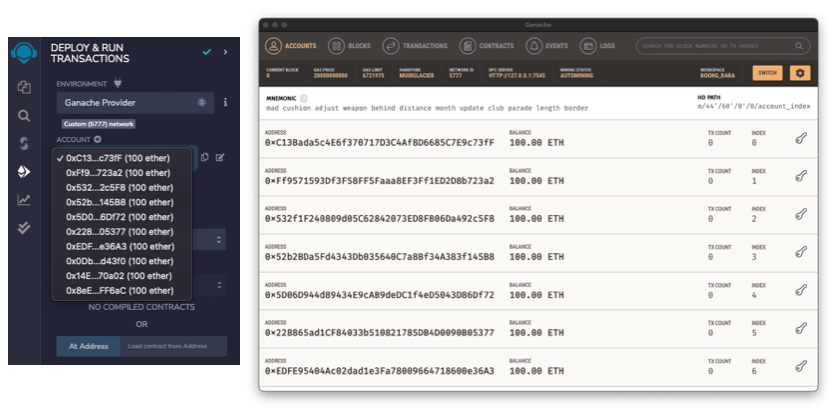Show private key for index 1 account
This screenshot has height=413, width=833.
[x=801, y=176]
